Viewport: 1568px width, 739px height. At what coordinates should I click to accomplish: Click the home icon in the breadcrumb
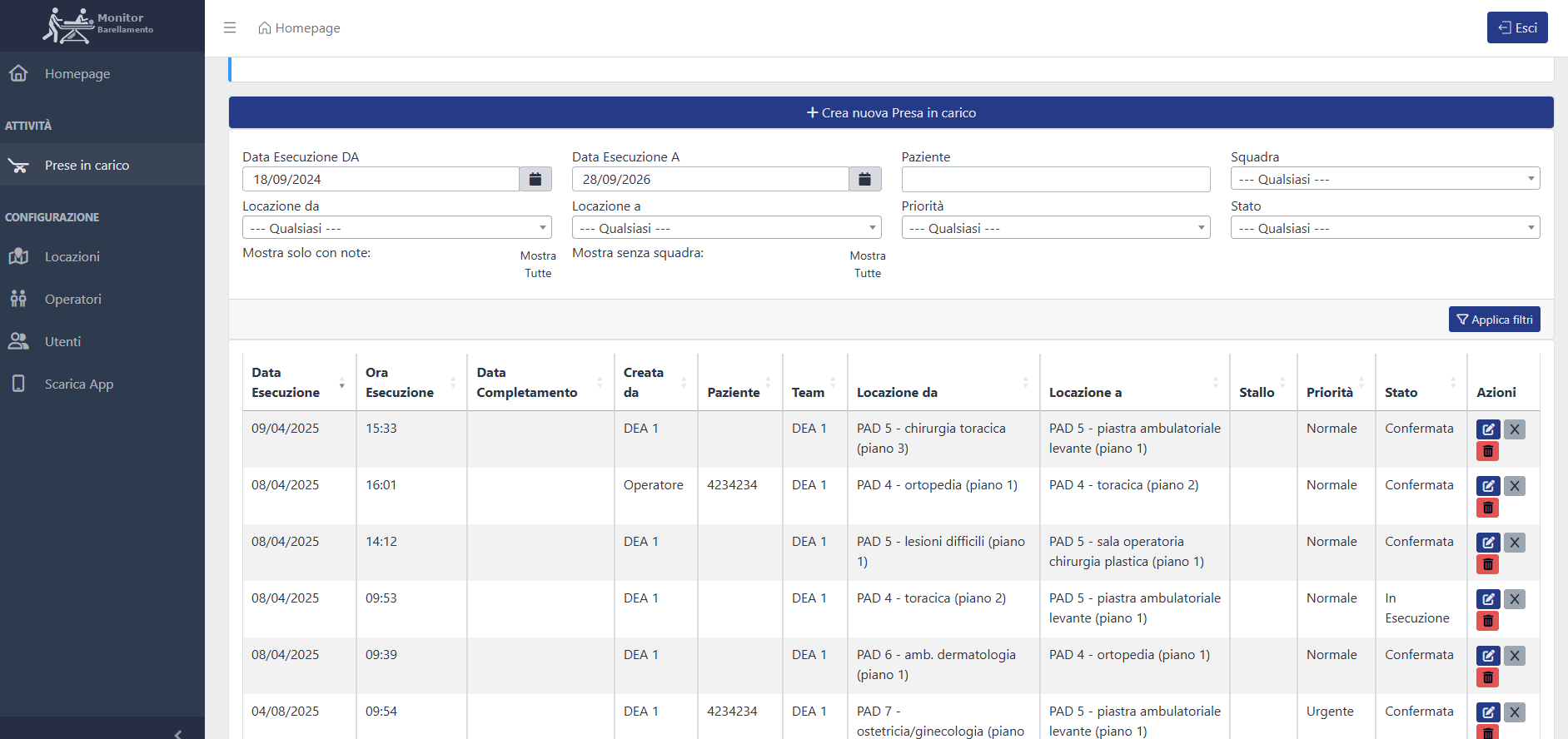tap(265, 27)
